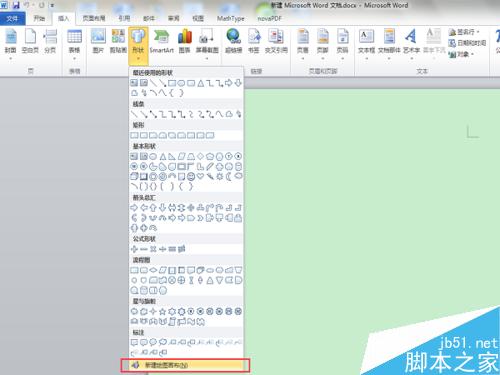
Task: Open the 屏幕截图 (Screenshot) dropdown
Action: pos(207,45)
